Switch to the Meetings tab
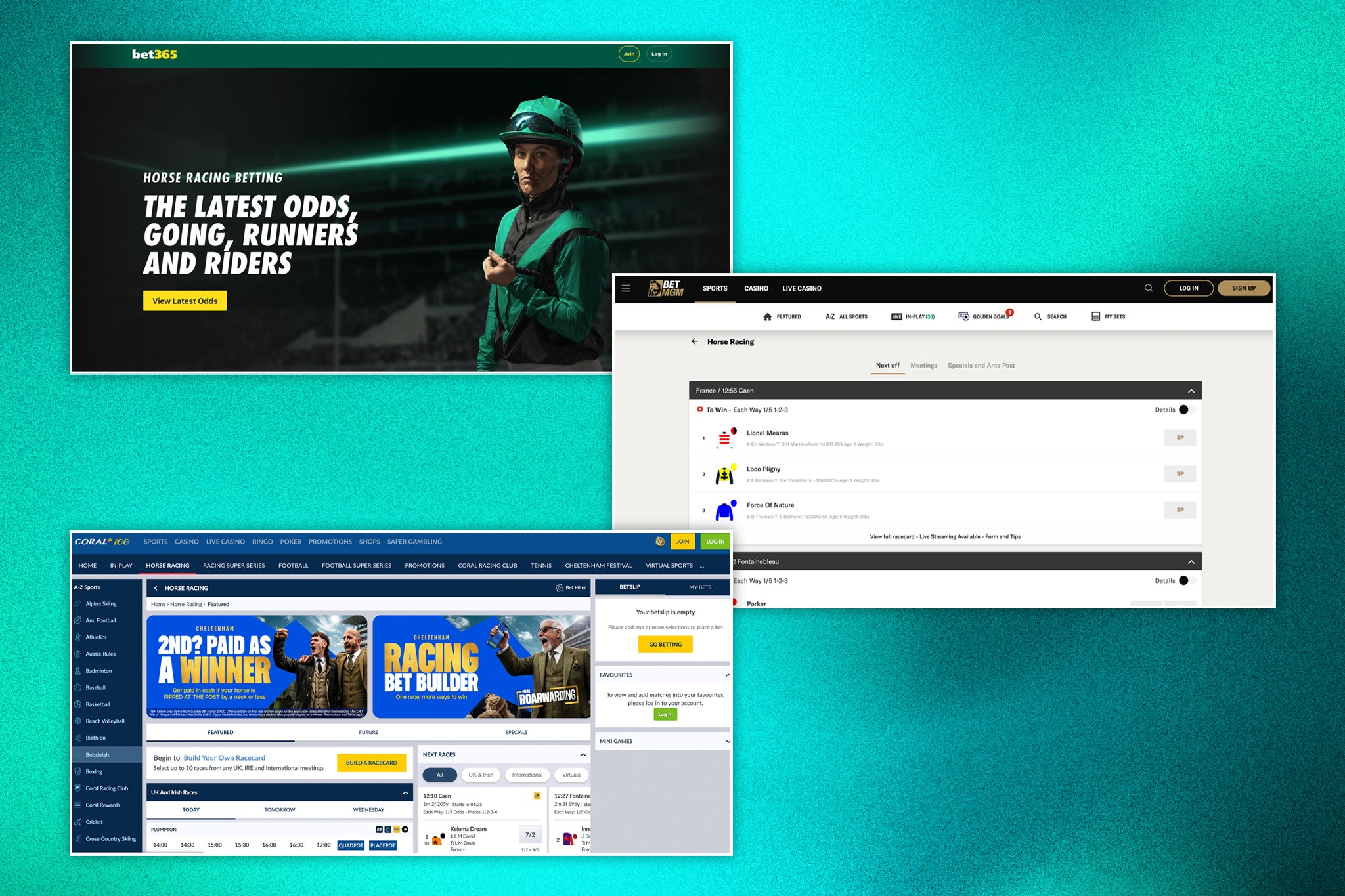The width and height of the screenshot is (1345, 896). click(923, 366)
